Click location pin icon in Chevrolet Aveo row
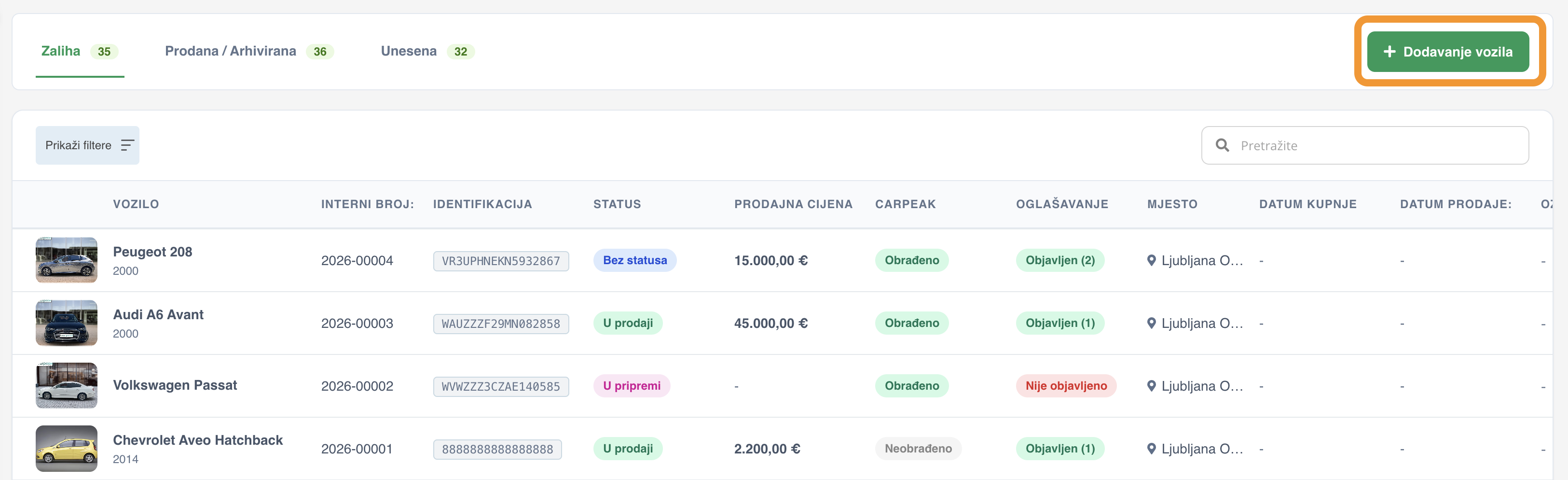The height and width of the screenshot is (480, 1568). [1151, 448]
